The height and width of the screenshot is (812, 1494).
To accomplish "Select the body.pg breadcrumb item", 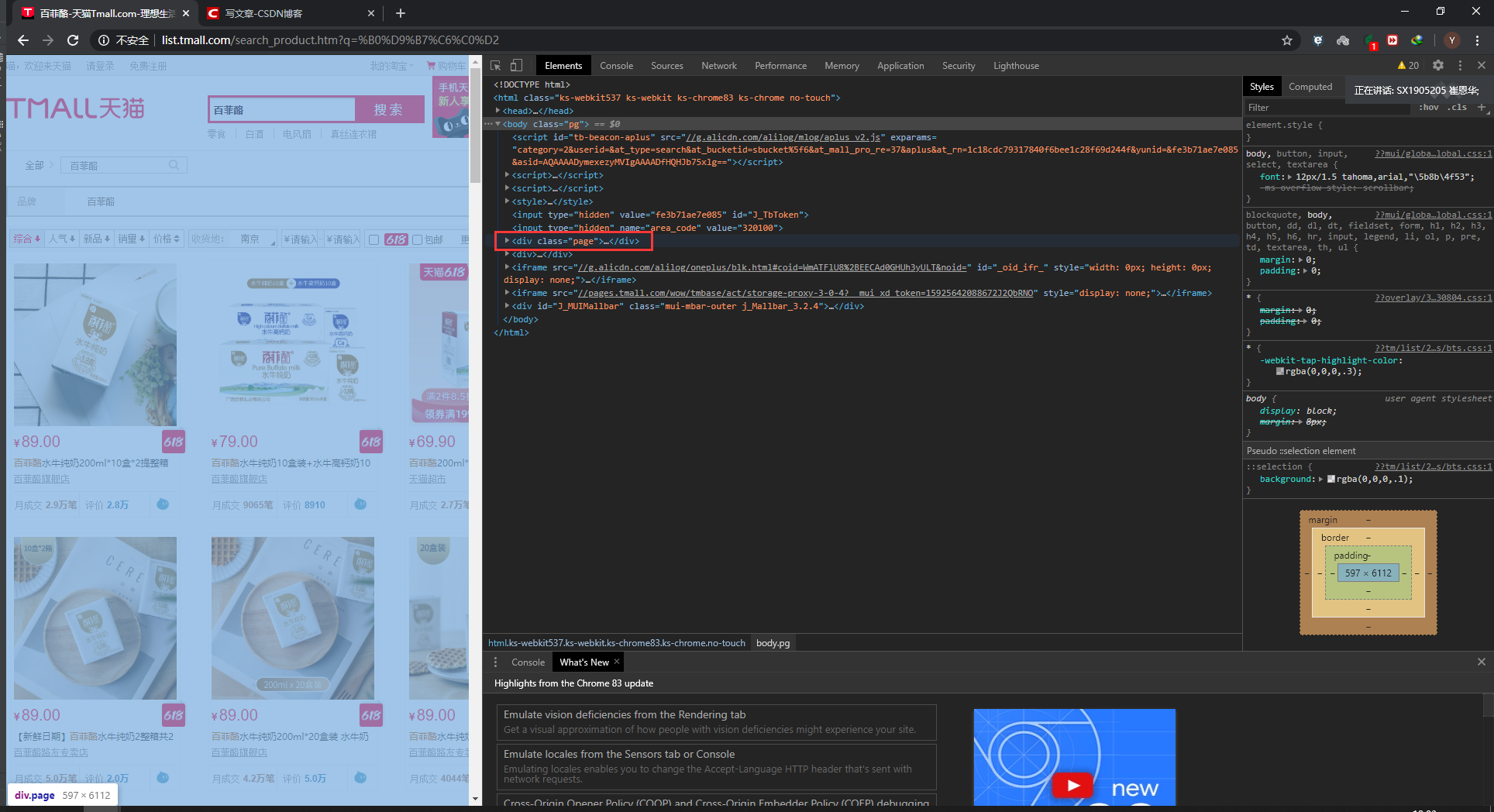I will click(x=773, y=643).
